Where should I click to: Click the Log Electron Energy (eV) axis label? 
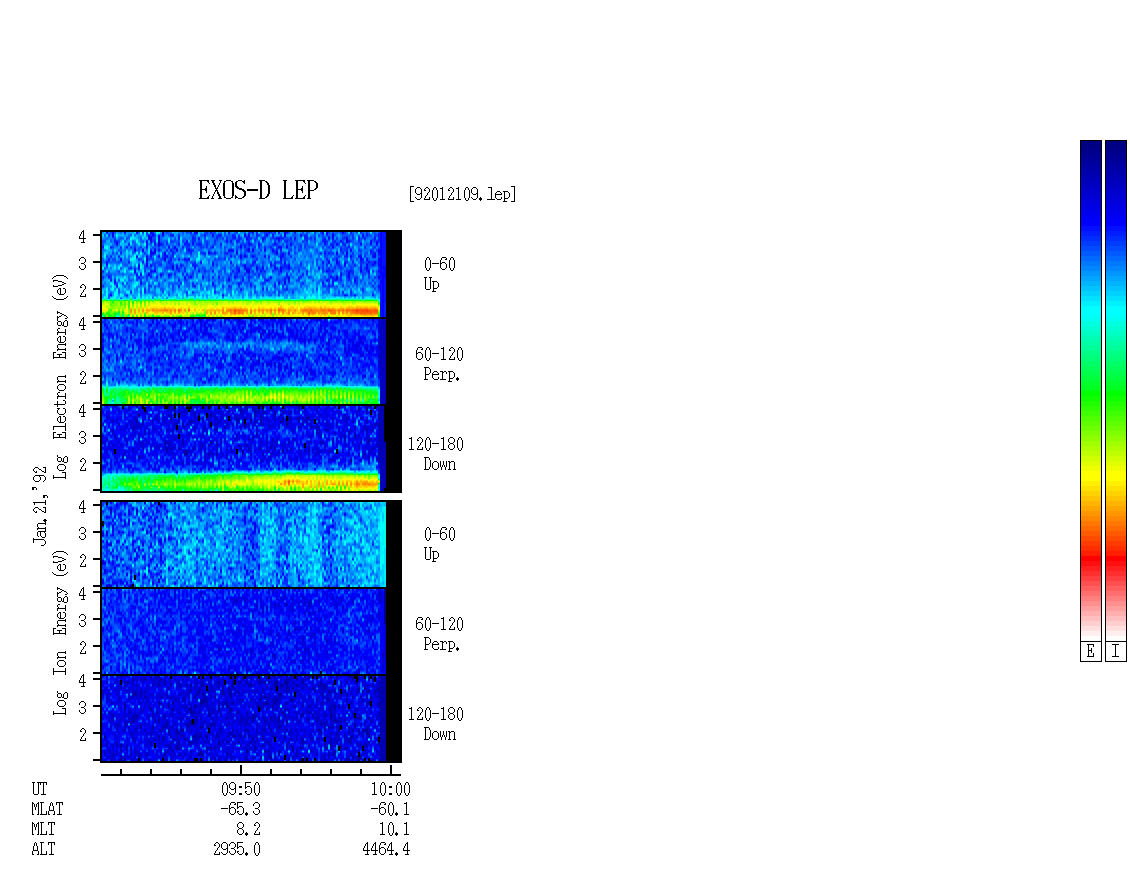point(61,376)
